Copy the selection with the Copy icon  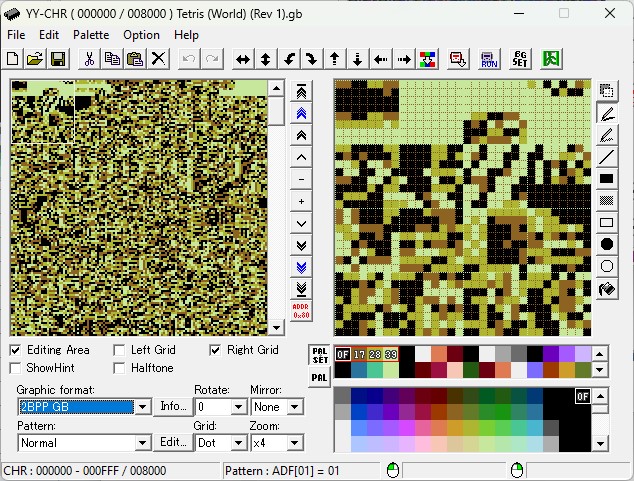tap(112, 59)
